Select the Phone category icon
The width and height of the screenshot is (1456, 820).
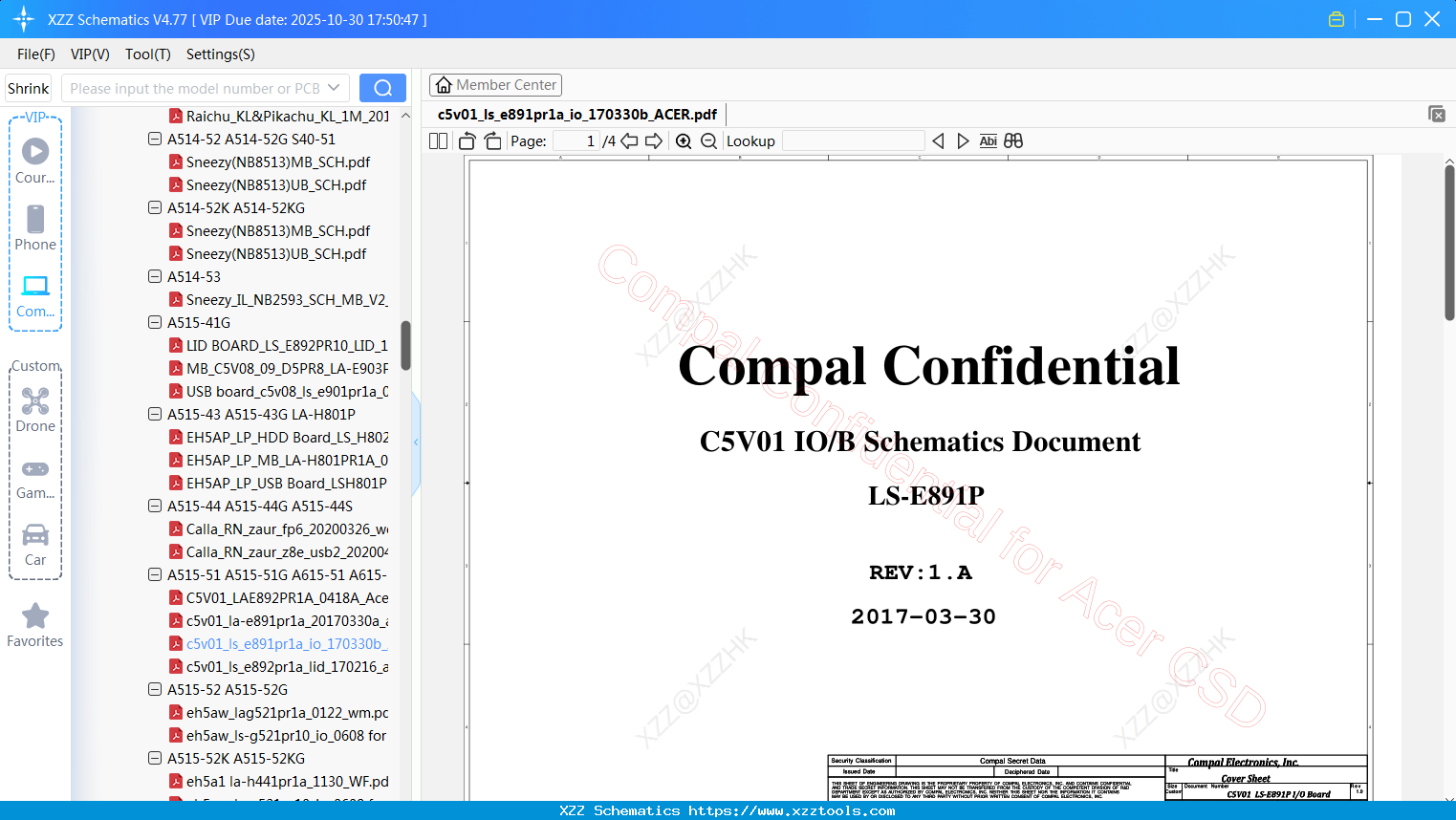(35, 219)
